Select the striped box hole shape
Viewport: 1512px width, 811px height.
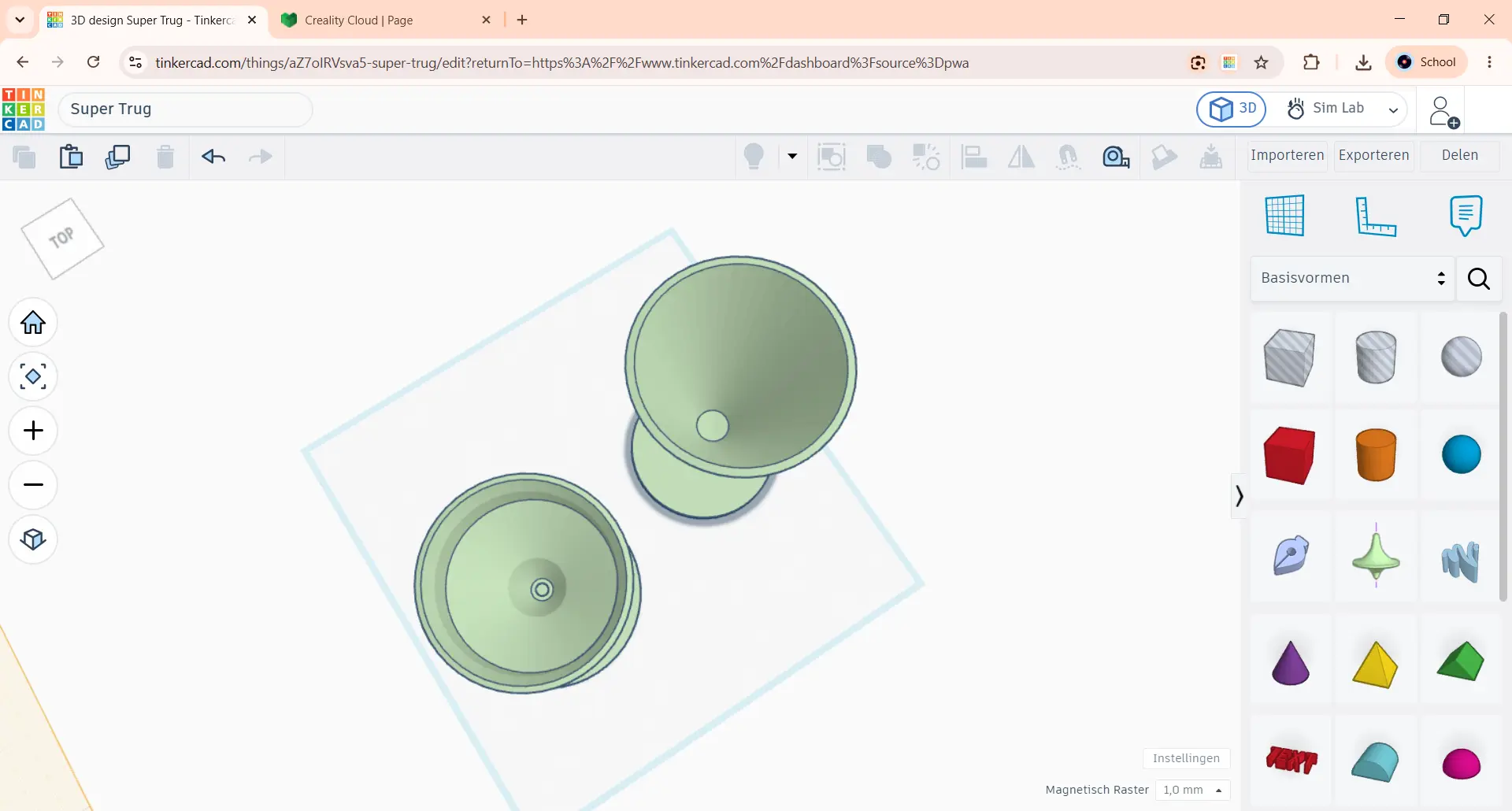1289,357
